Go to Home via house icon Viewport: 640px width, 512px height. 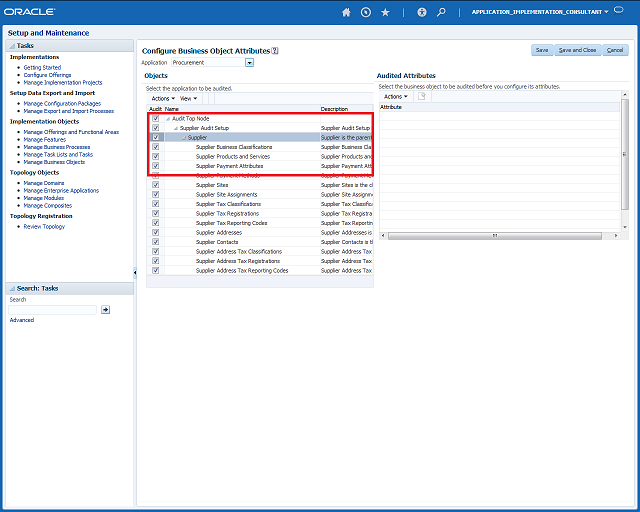coord(347,13)
